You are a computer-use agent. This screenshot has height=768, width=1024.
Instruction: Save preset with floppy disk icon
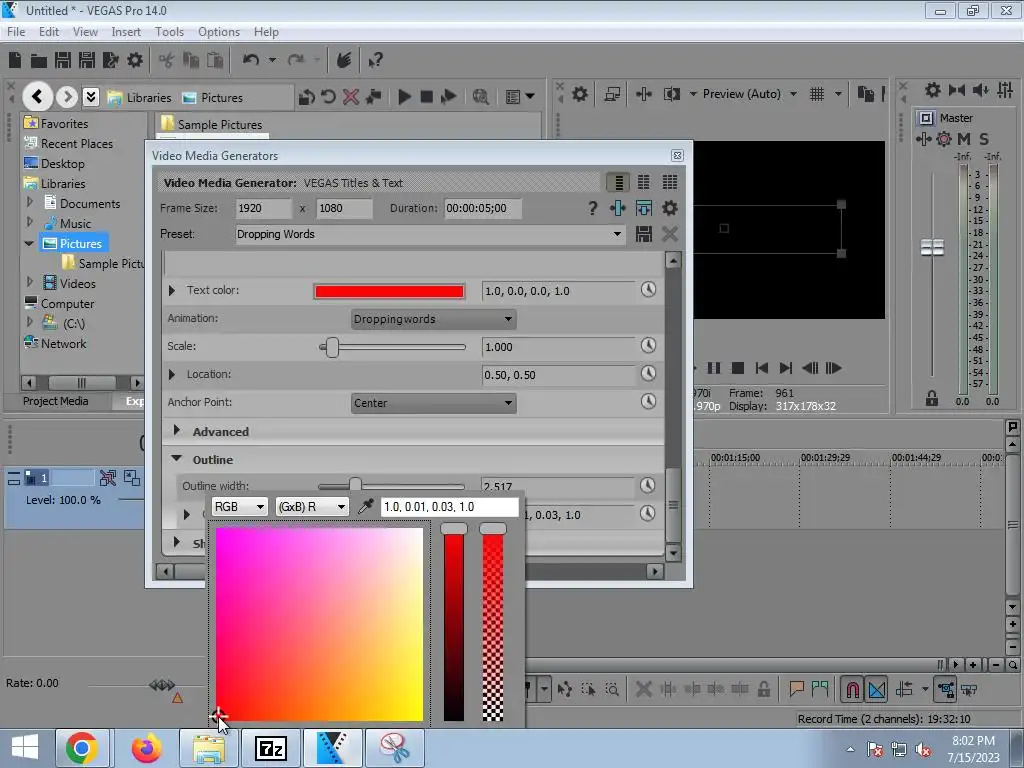644,234
